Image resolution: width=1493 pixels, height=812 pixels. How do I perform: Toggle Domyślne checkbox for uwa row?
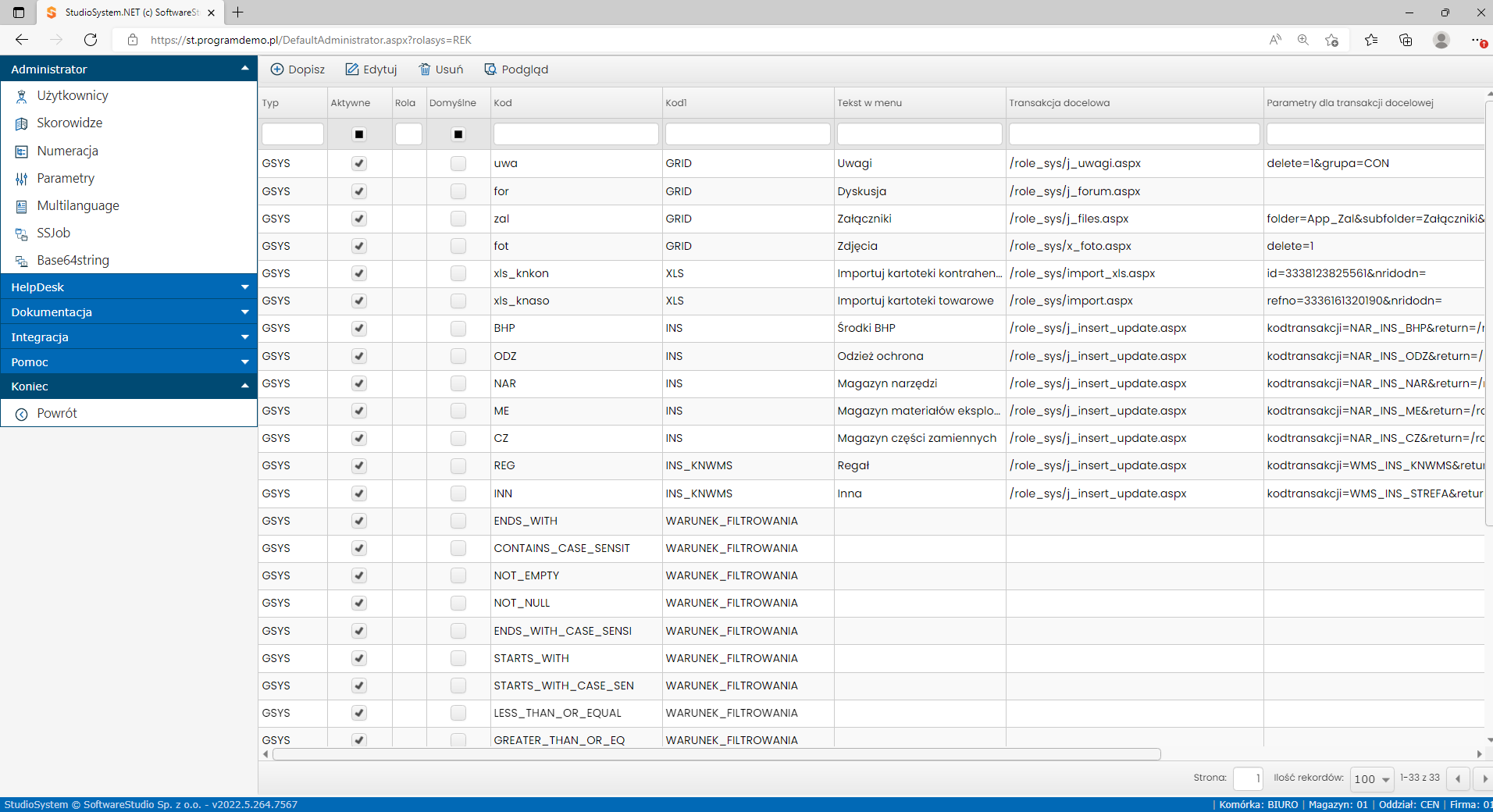click(458, 163)
